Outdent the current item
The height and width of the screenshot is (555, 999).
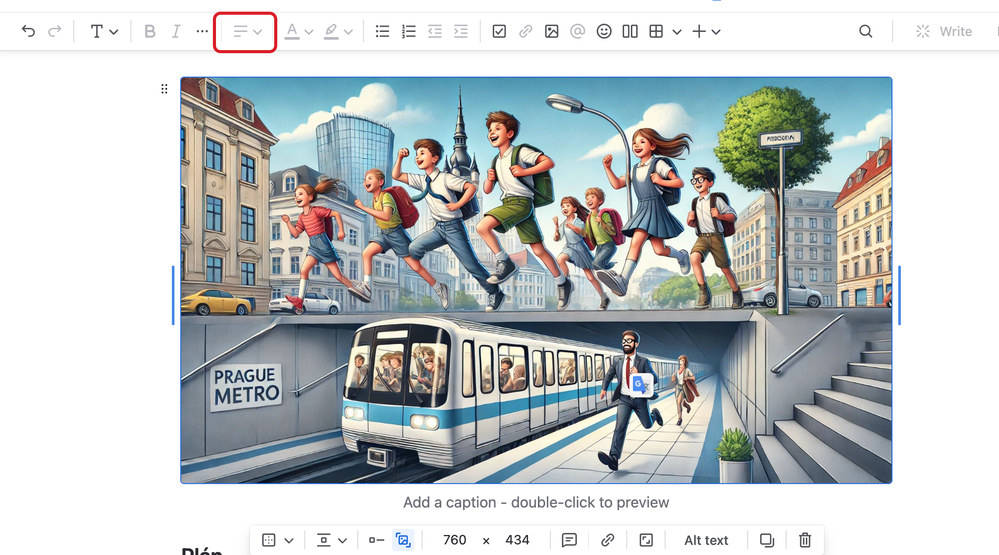tap(435, 31)
